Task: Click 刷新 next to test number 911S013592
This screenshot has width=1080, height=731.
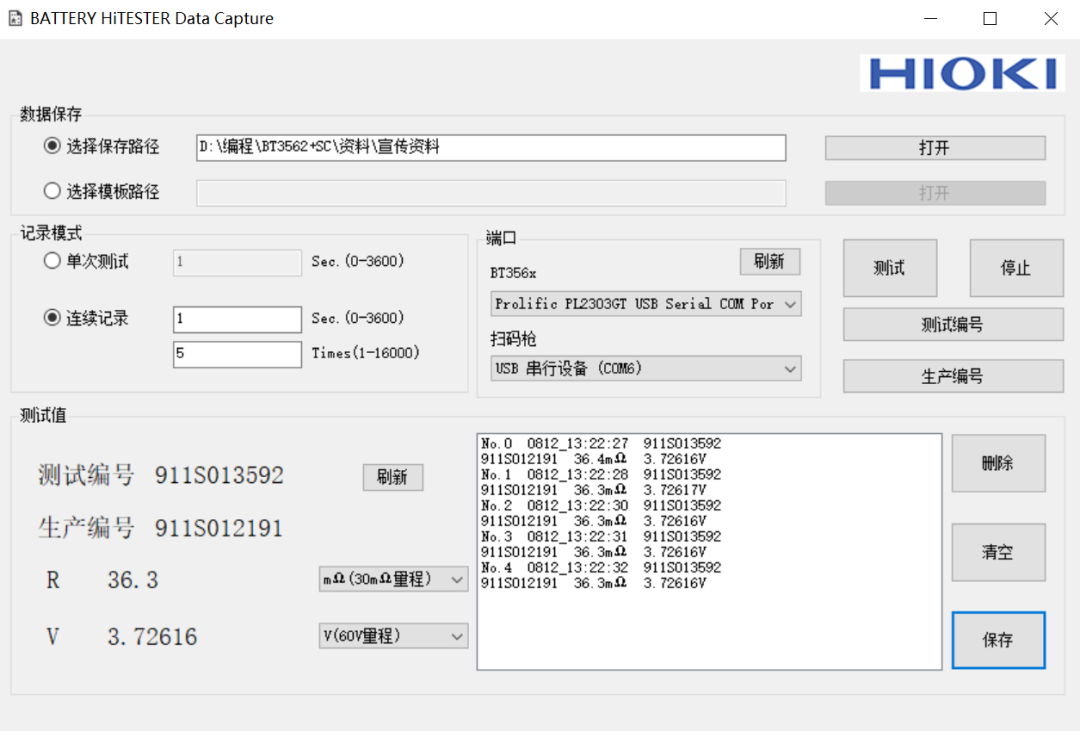Action: [x=392, y=478]
